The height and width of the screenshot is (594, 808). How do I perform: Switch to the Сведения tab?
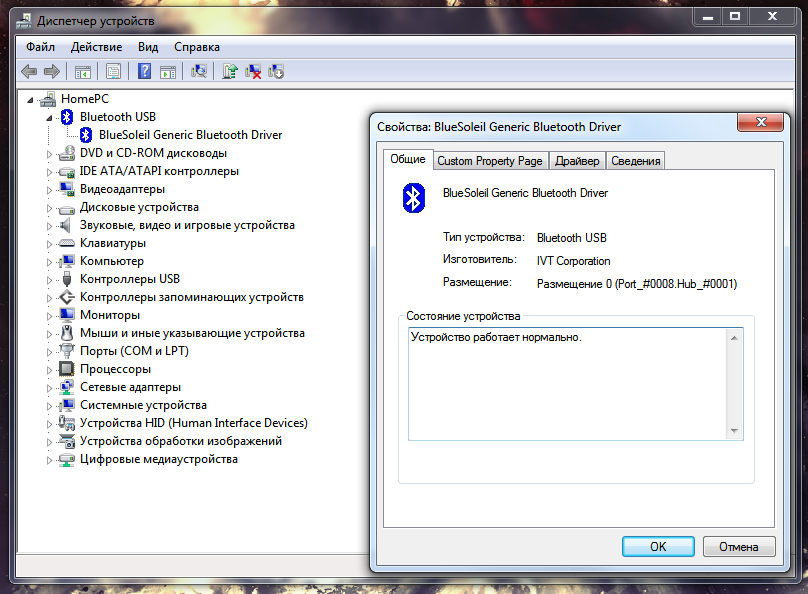636,161
